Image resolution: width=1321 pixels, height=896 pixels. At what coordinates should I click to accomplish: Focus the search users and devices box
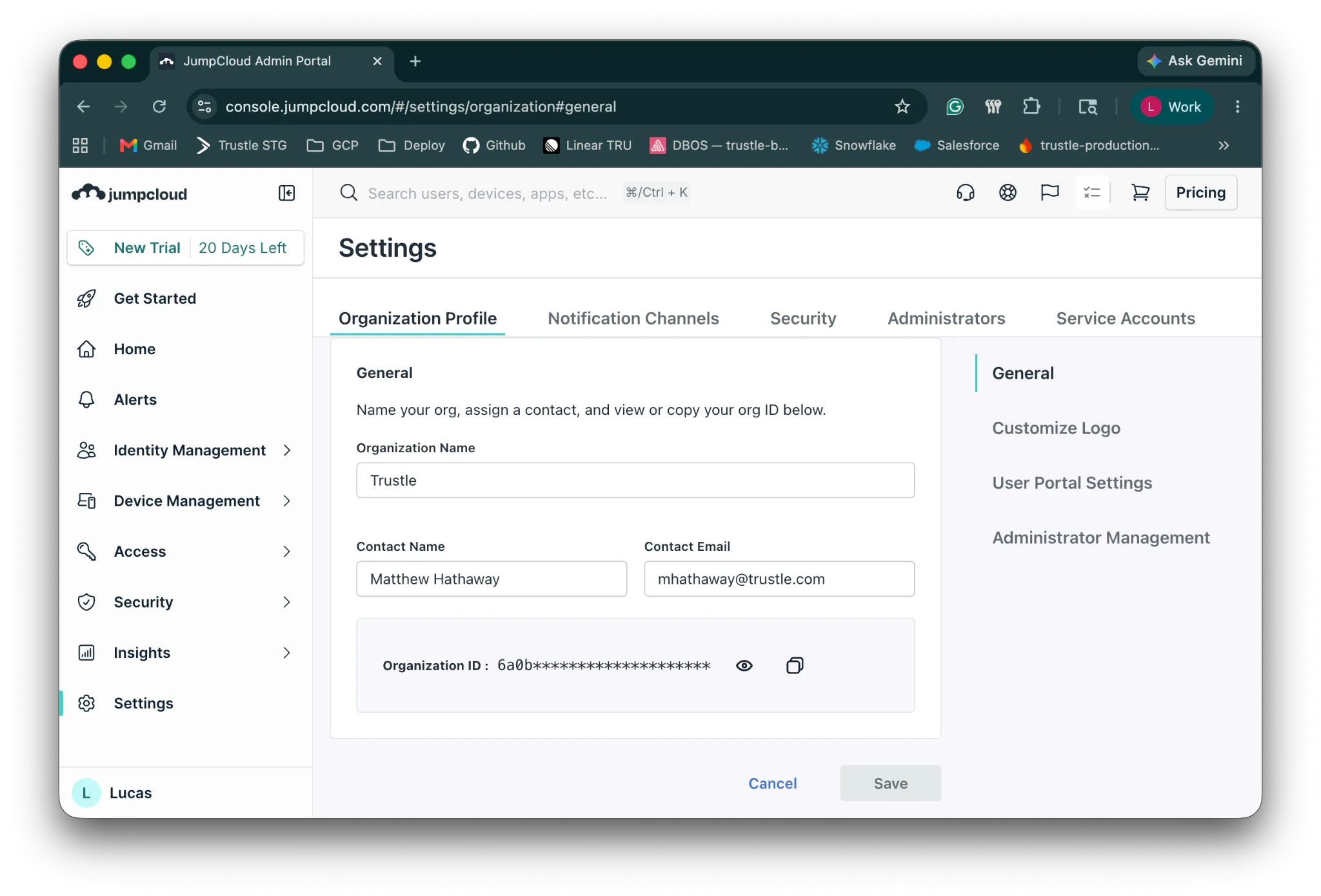(x=487, y=193)
